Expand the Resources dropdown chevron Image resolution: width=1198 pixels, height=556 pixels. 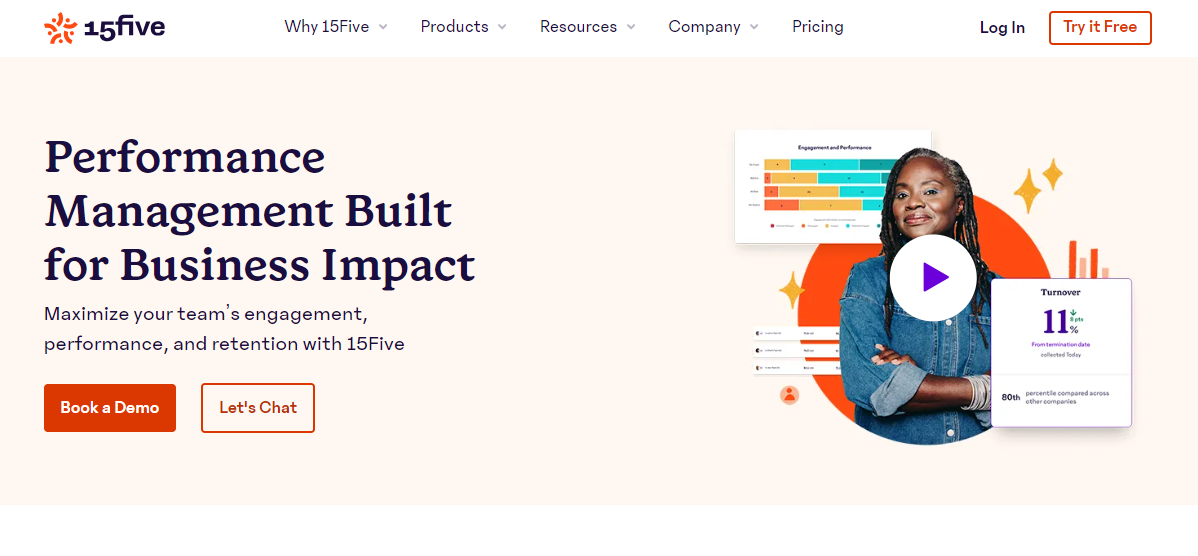coord(630,27)
